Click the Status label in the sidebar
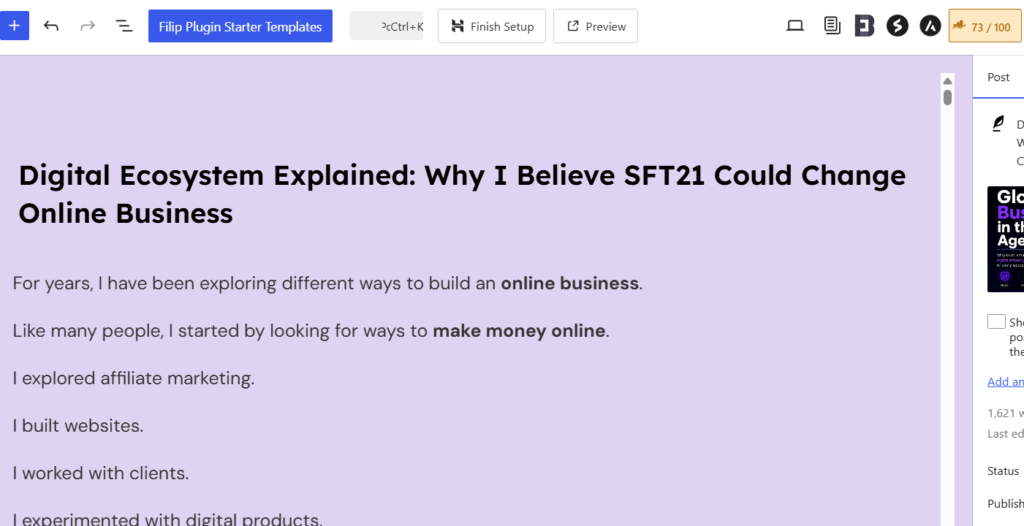Screen dimensions: 1024x526 (1003, 470)
